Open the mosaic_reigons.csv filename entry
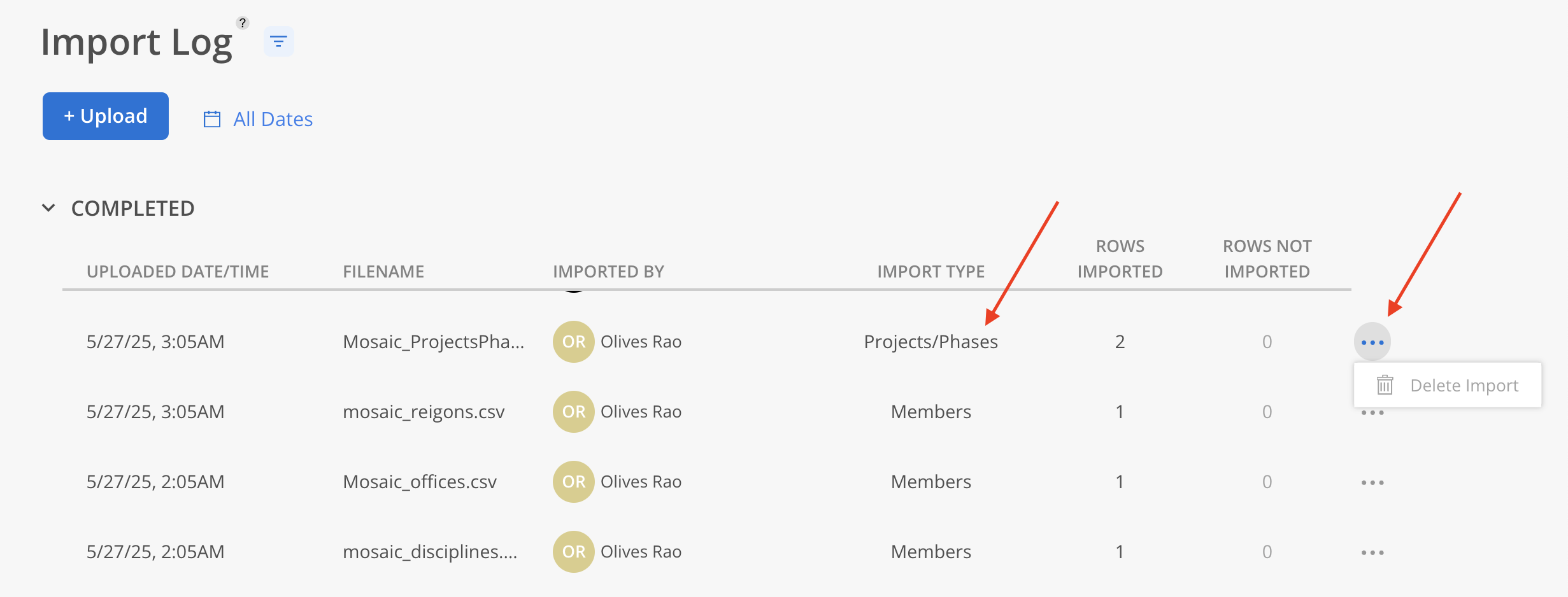 coord(424,412)
